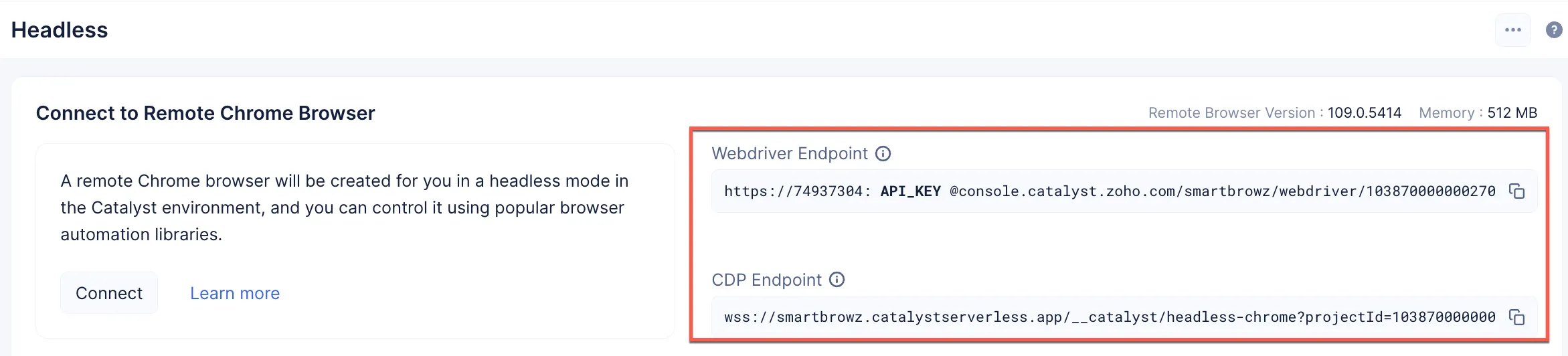Click the Webdriver Endpoint label text
Screen dimensions: 1568x356
pyautogui.click(x=790, y=154)
